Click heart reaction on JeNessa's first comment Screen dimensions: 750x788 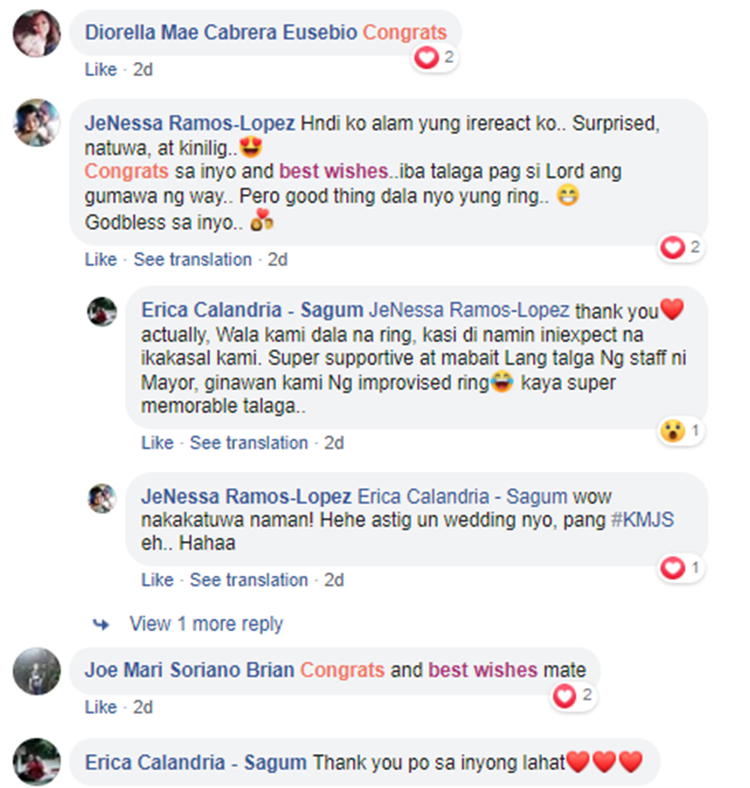[x=673, y=248]
